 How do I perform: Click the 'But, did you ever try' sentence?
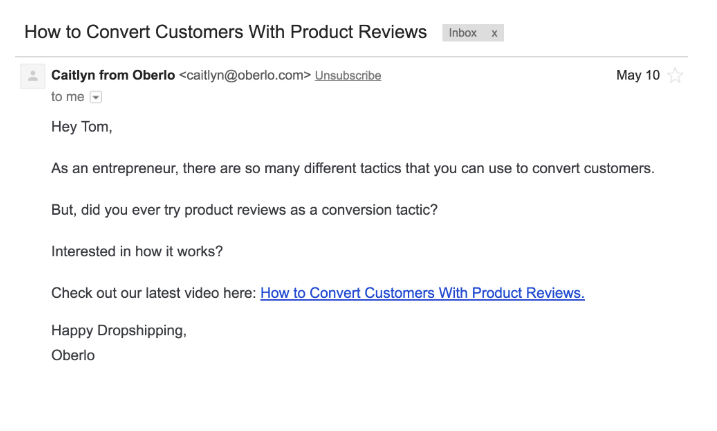(244, 210)
